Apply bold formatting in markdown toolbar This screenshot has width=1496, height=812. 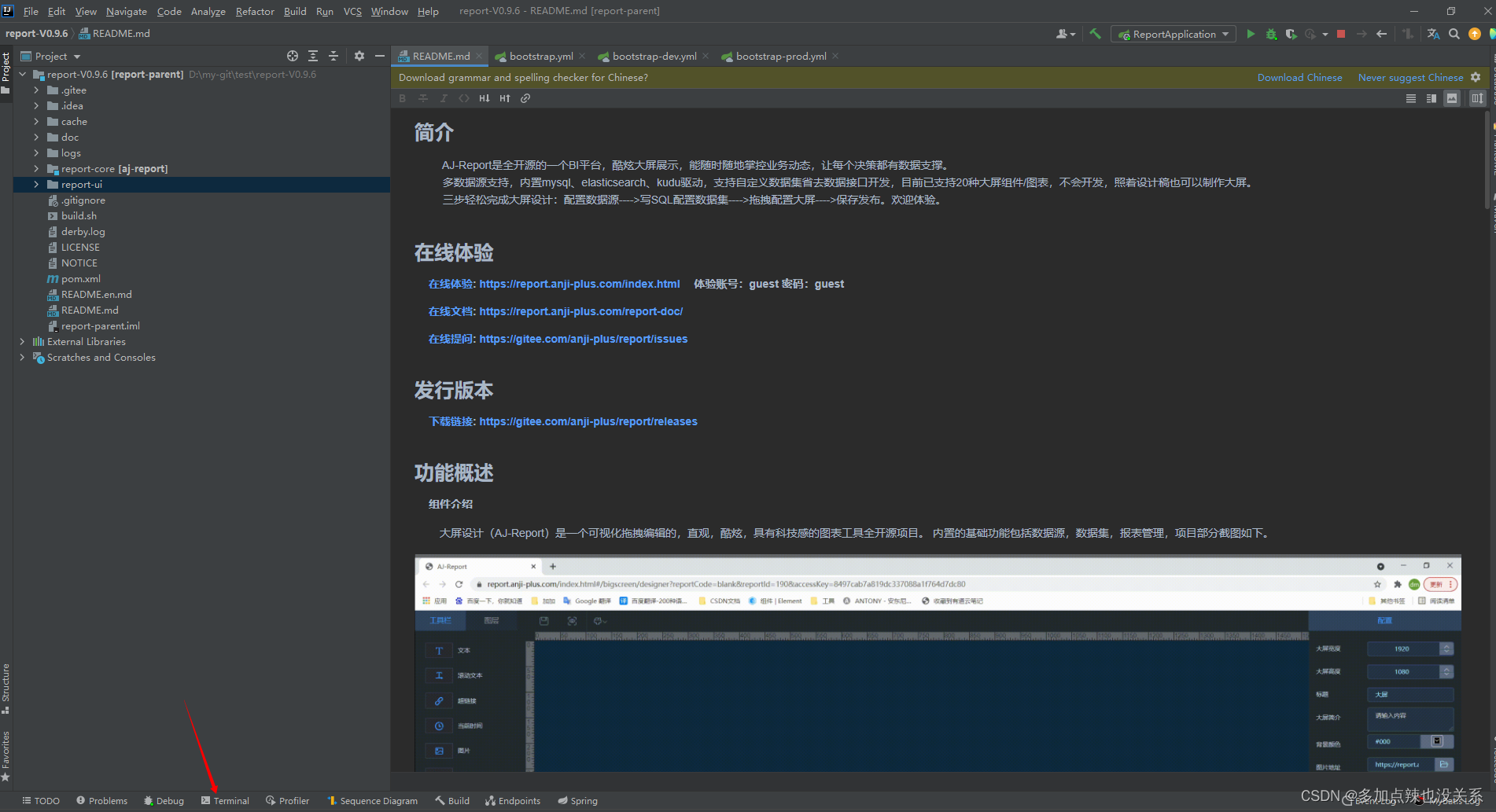403,98
